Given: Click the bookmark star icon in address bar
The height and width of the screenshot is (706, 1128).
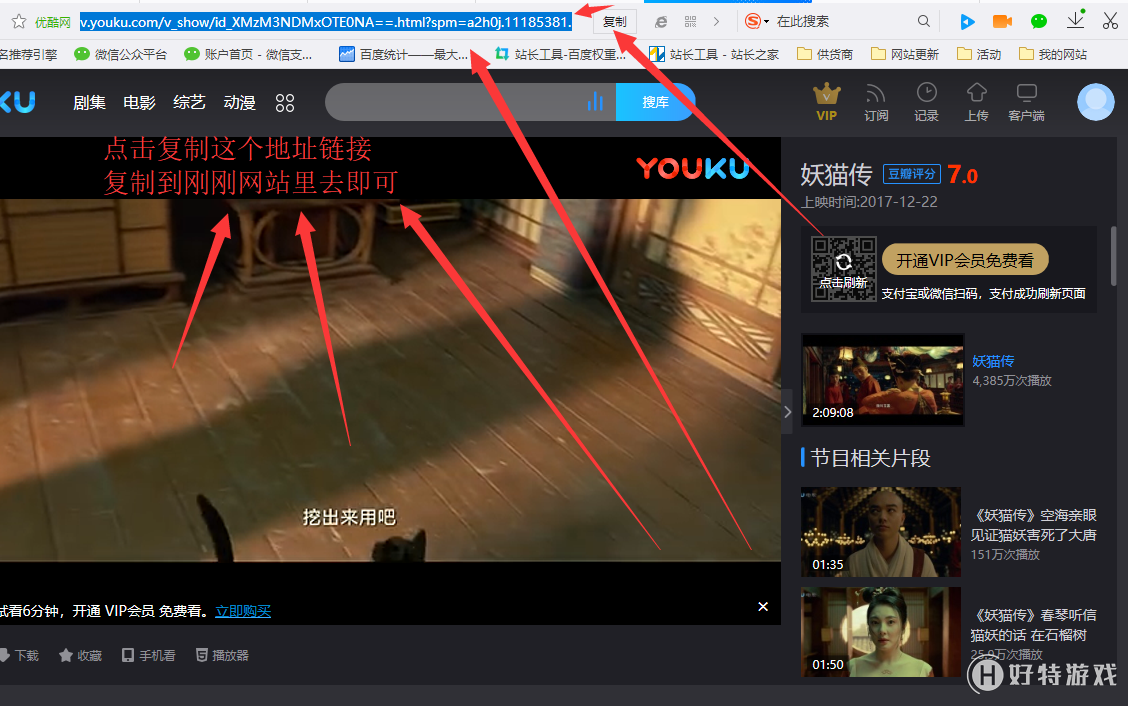Looking at the screenshot, I should pos(19,22).
